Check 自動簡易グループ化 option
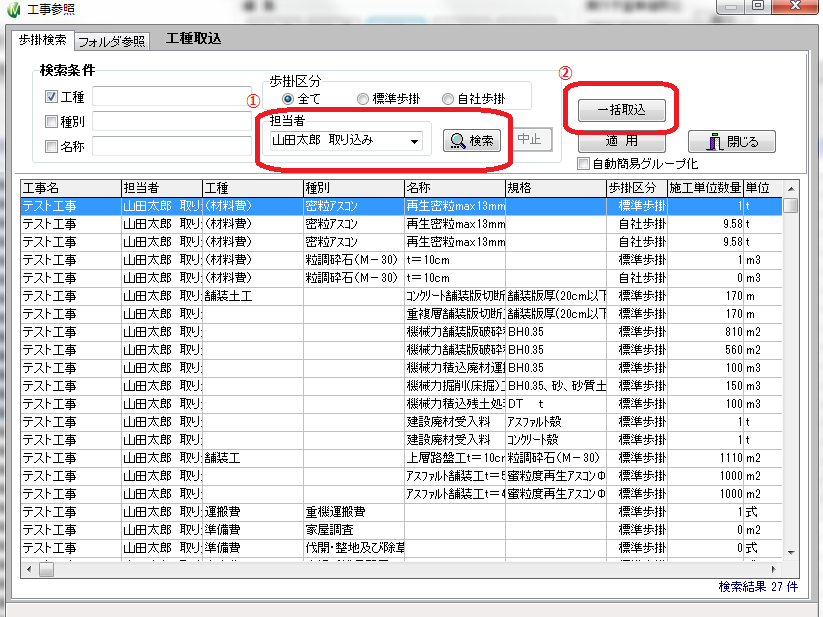 point(583,164)
